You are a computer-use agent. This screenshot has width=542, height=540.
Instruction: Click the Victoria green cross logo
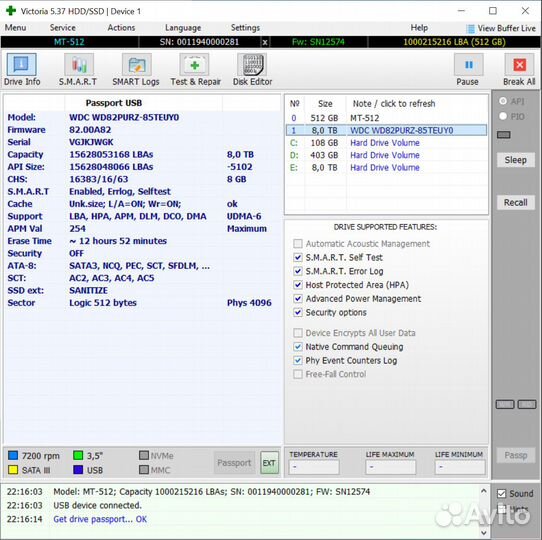coord(11,11)
